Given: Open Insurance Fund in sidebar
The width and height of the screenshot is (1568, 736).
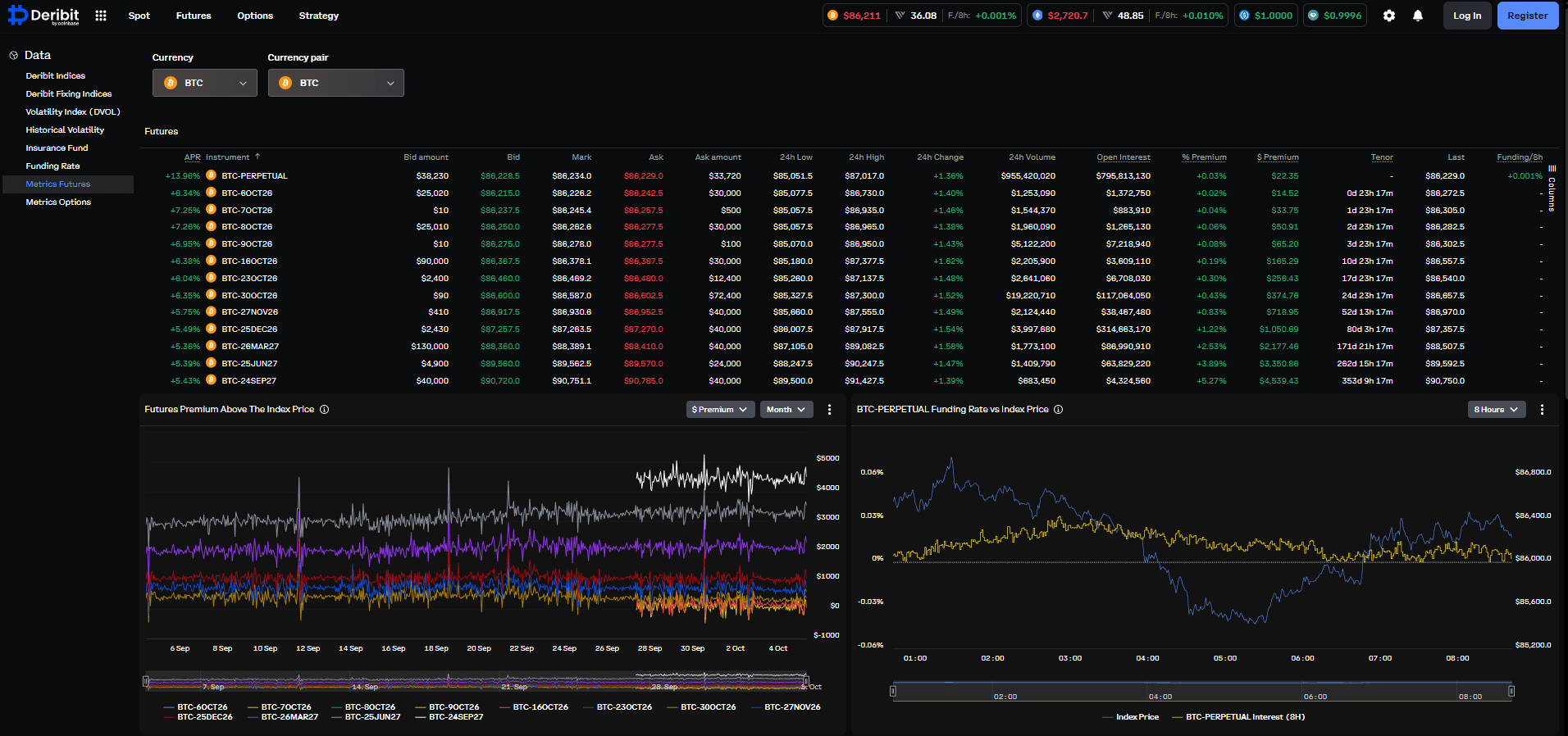Looking at the screenshot, I should click(57, 148).
